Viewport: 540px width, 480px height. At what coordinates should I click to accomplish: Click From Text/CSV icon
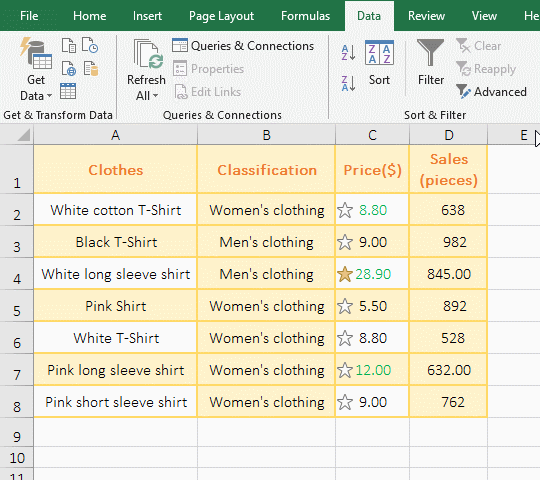69,45
